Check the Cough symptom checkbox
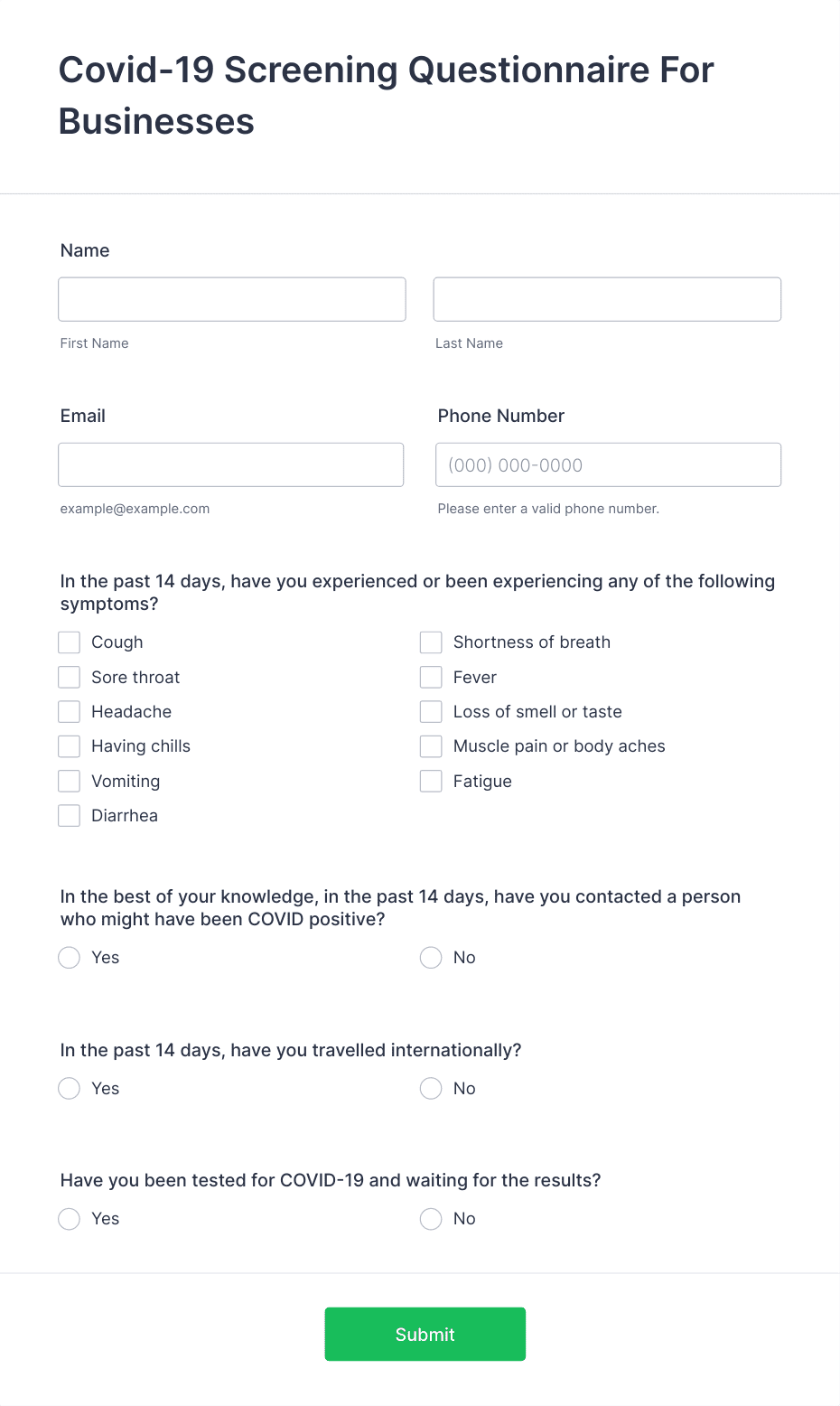Image resolution: width=840 pixels, height=1406 pixels. pos(69,642)
